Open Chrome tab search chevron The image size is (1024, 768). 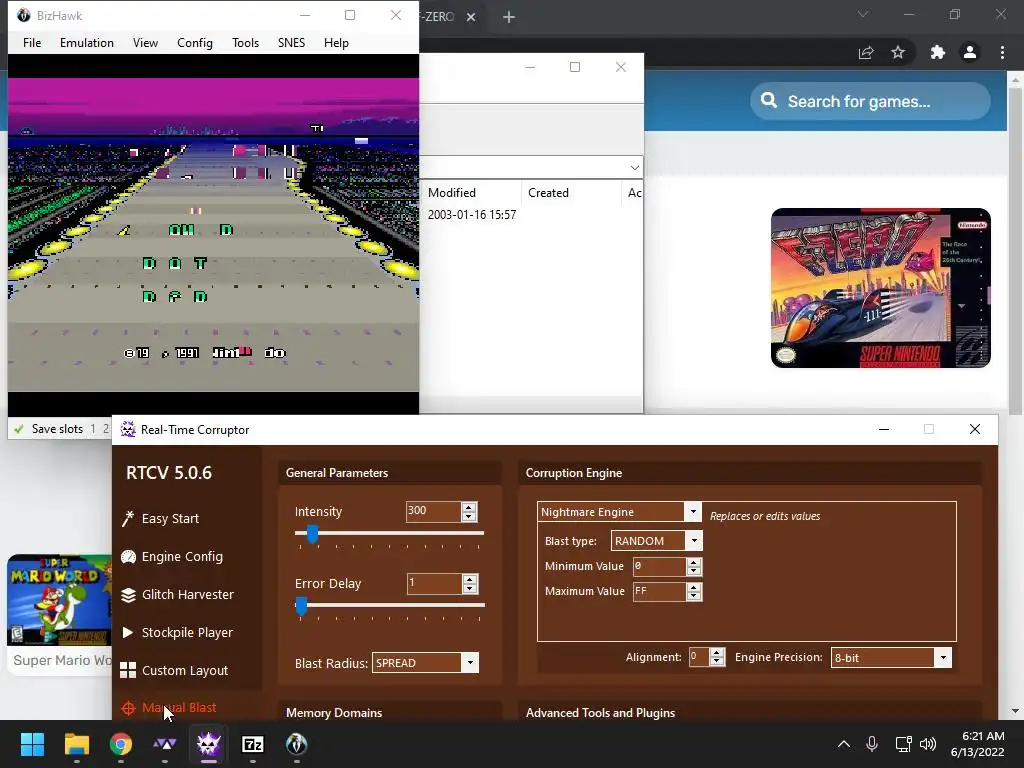coord(863,14)
